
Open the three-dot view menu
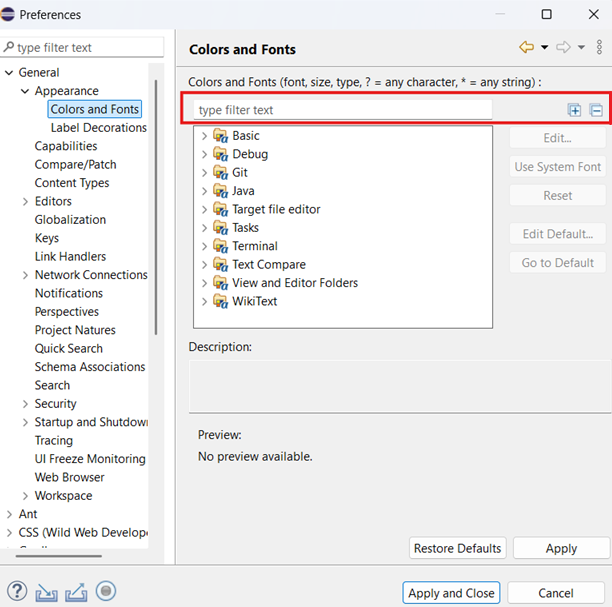click(x=599, y=47)
